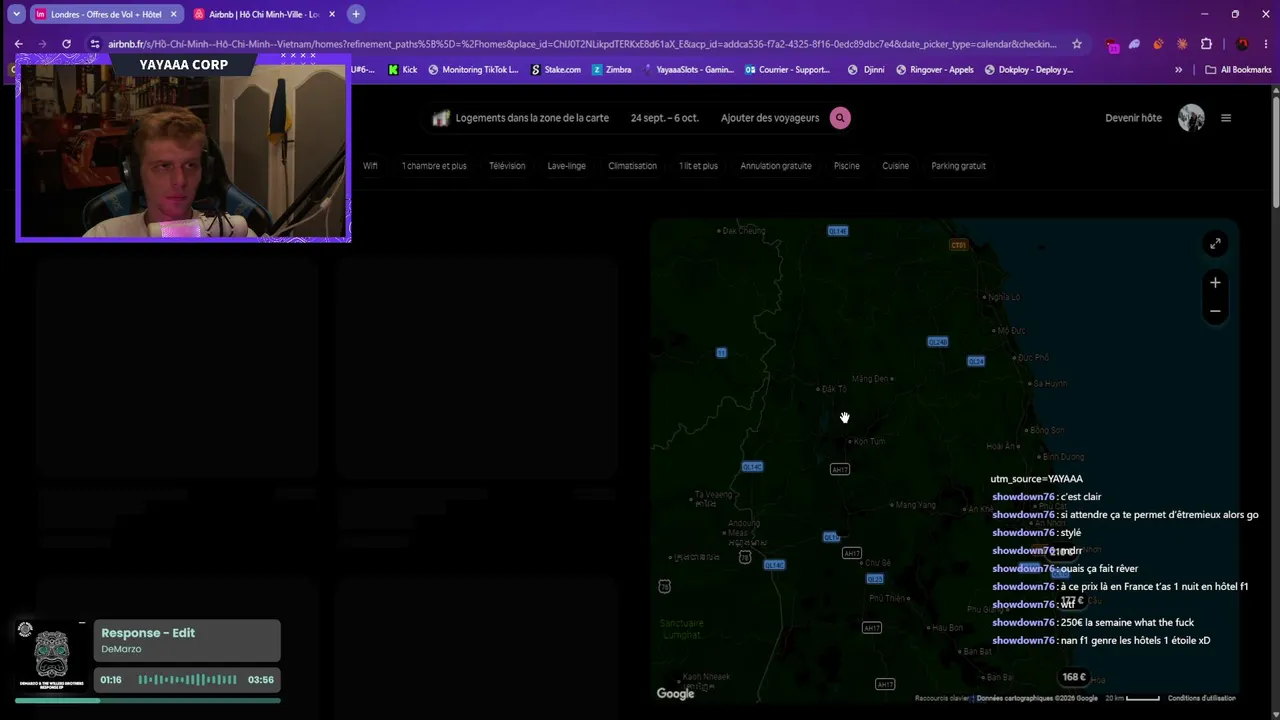Open the Chrome tab search dropdown
The width and height of the screenshot is (1280, 720).
pos(17,14)
